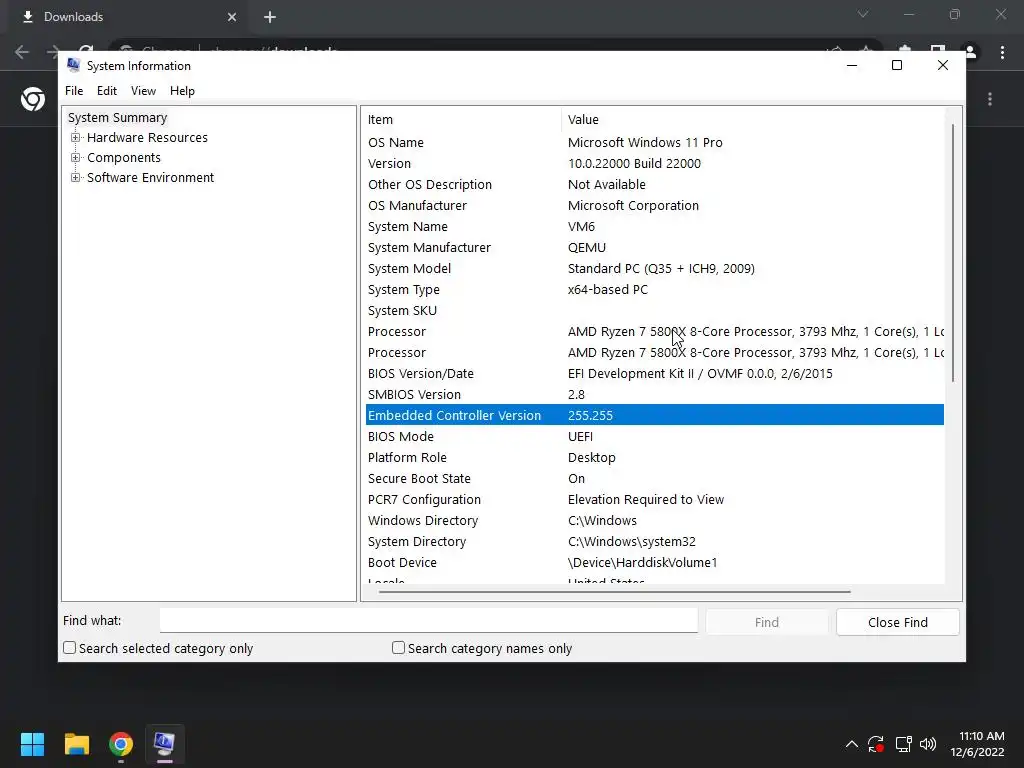Select the System Summary tree node
This screenshot has width=1024, height=768.
tap(118, 118)
